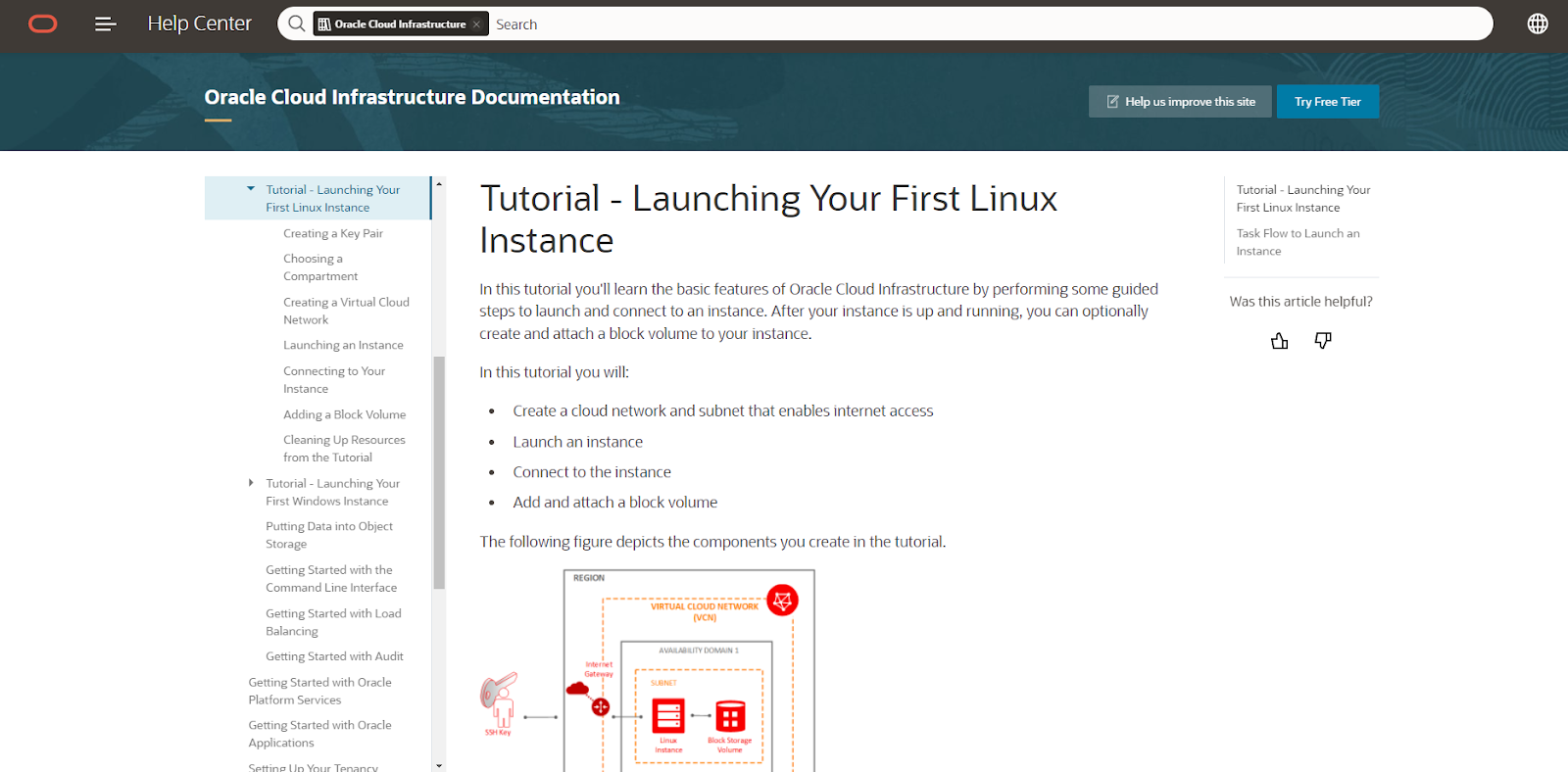Click the tutorial architecture diagram image
This screenshot has width=1568, height=772.
647,670
